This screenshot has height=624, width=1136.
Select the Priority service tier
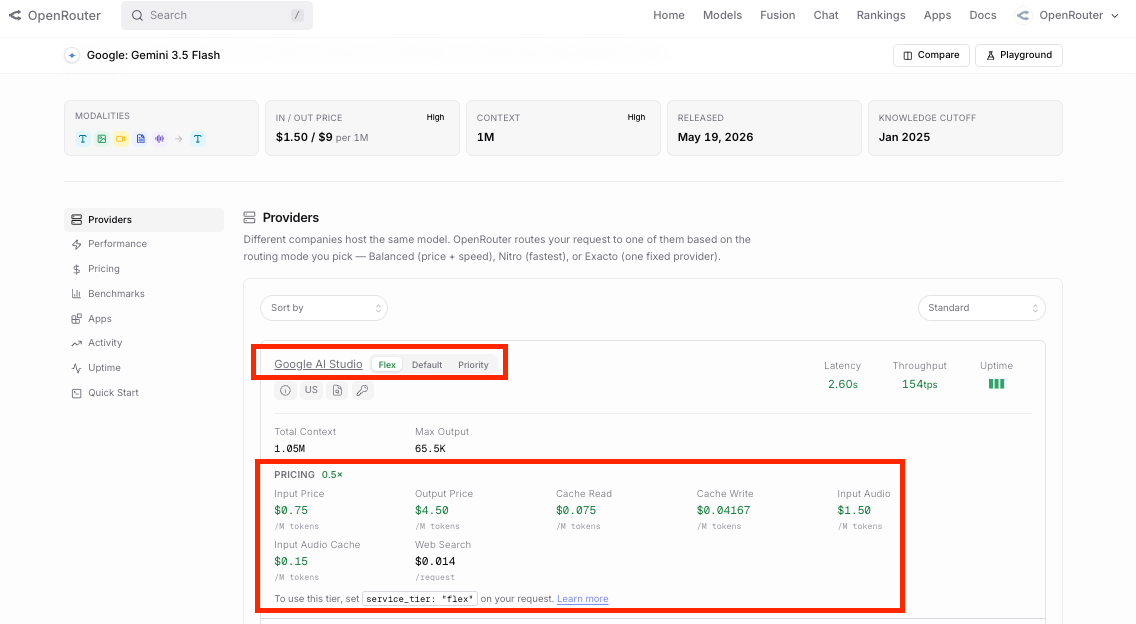(473, 365)
